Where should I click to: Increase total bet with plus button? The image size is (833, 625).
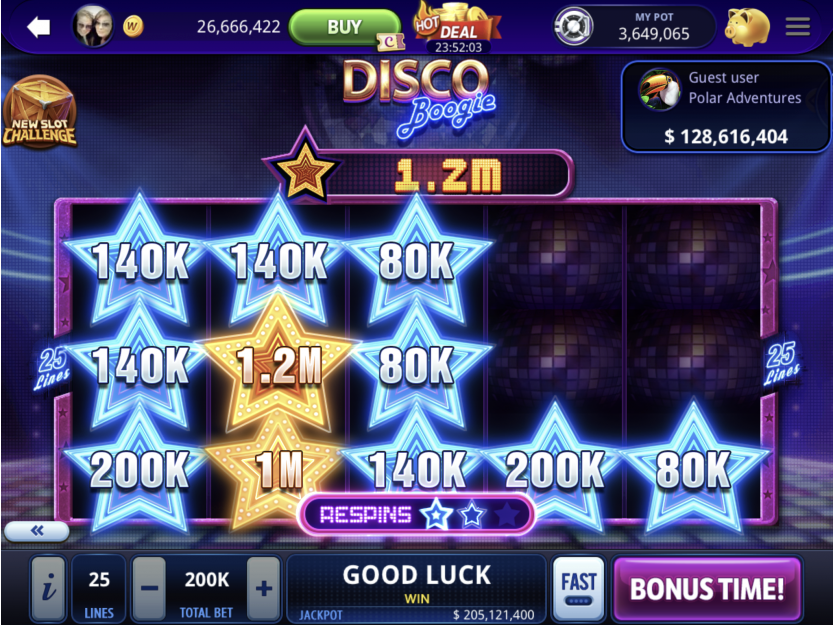coord(264,588)
